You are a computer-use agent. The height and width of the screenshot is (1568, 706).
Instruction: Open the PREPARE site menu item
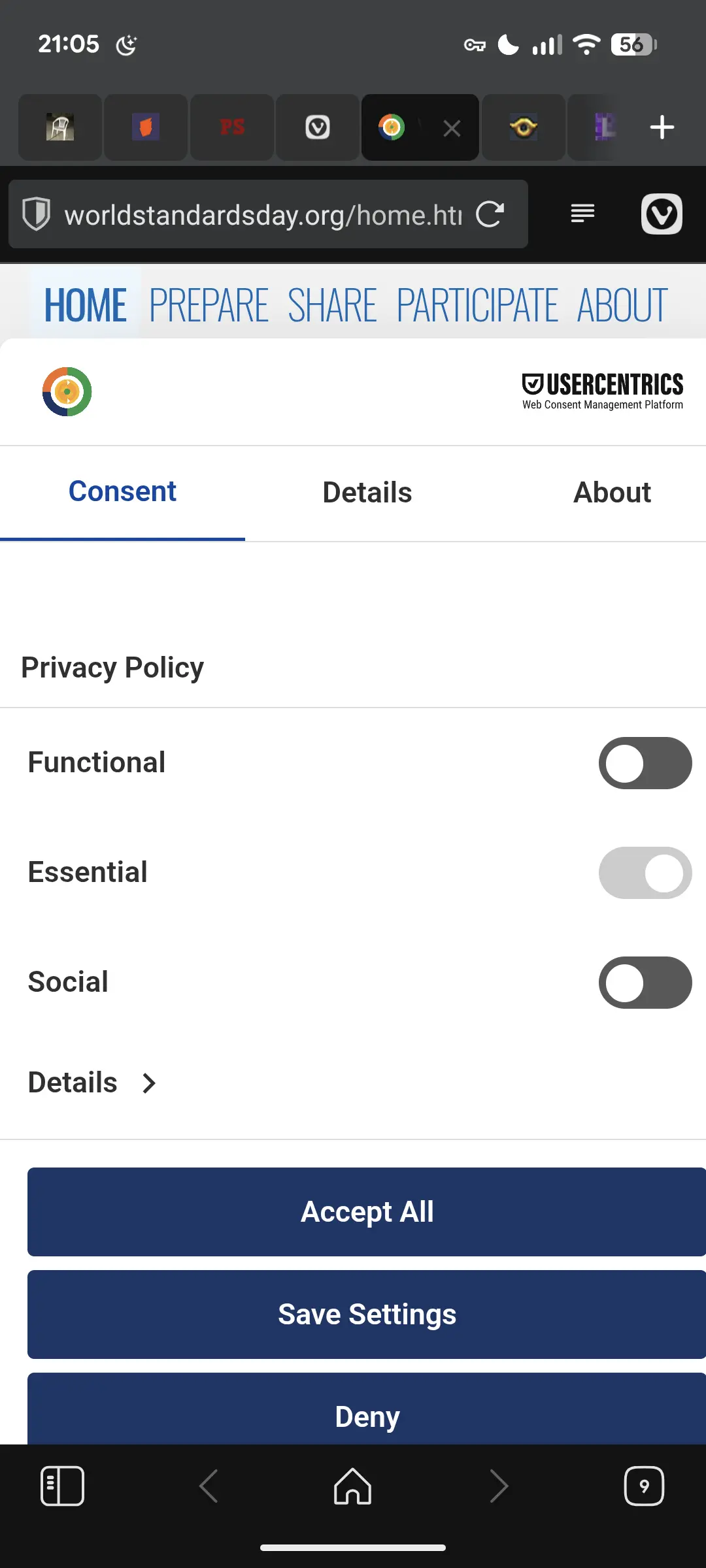(209, 305)
